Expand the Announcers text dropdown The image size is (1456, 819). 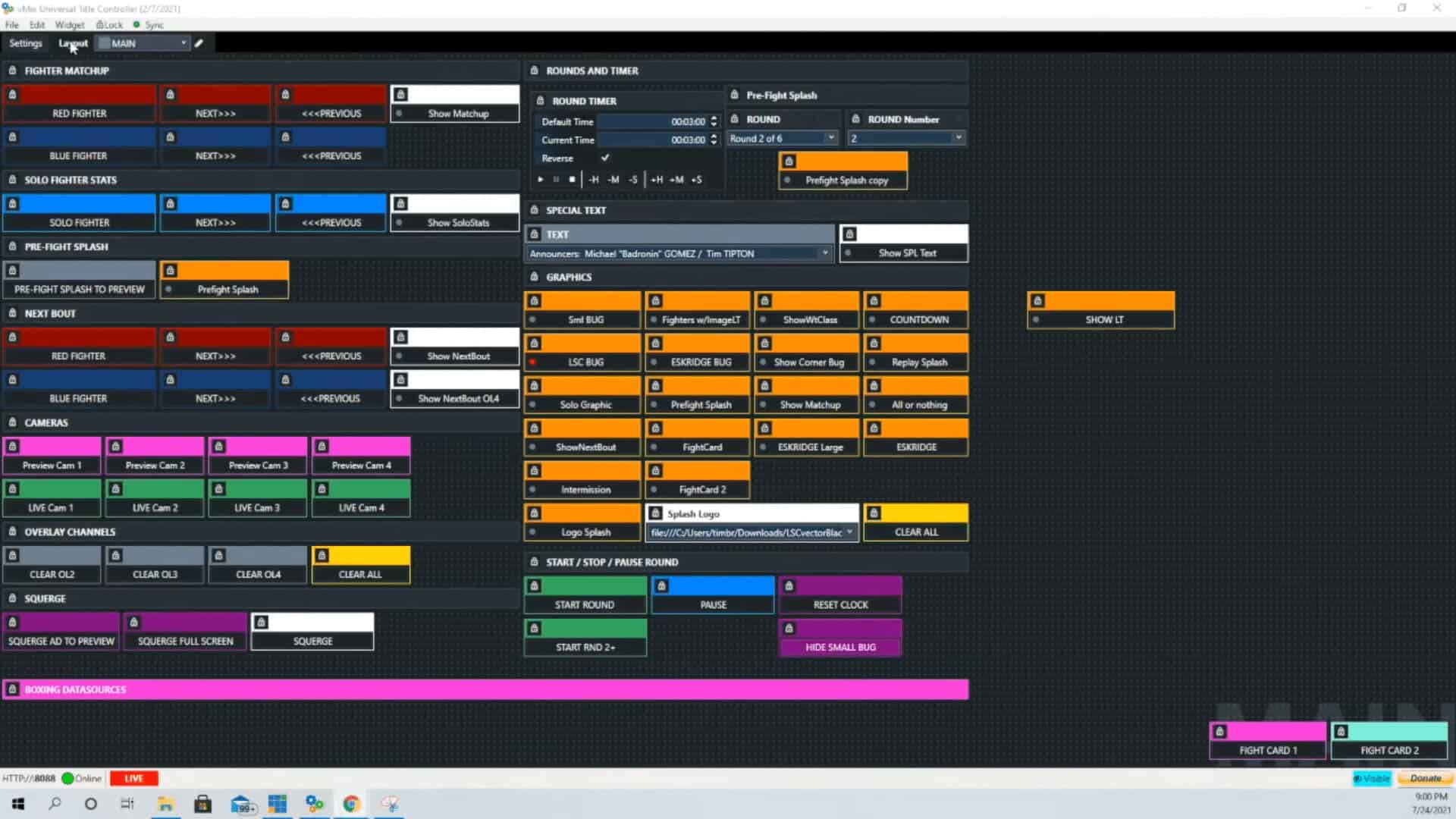click(825, 253)
